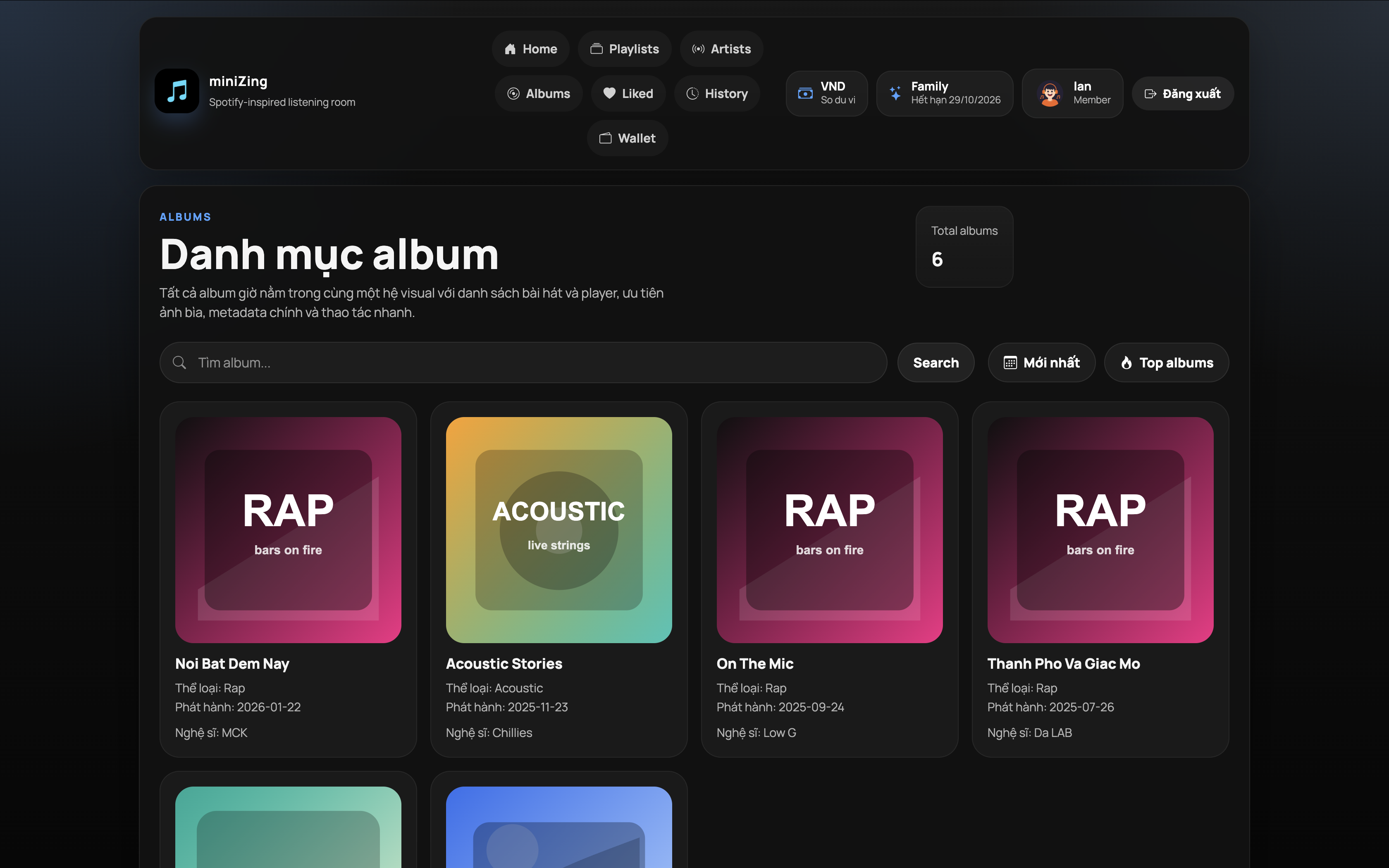
Task: Click release date Phát hành: 2026-01-22
Action: 238,707
